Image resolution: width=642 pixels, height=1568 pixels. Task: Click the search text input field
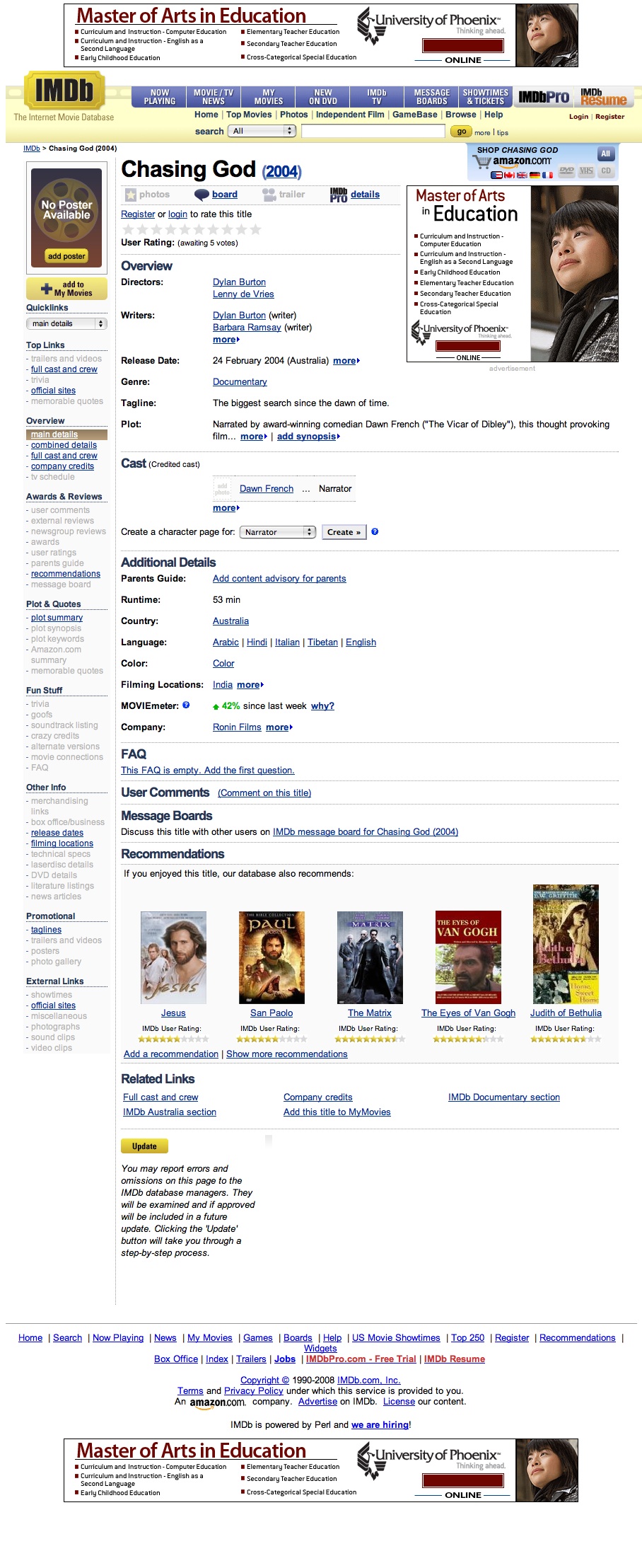(x=373, y=131)
